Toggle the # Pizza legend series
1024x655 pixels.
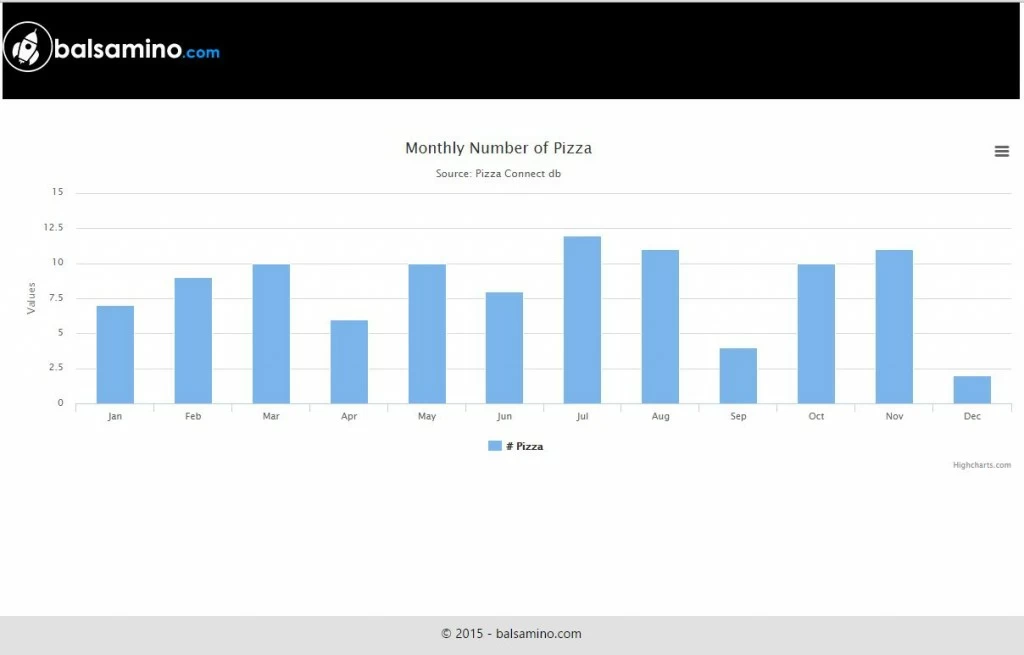pyautogui.click(x=515, y=446)
